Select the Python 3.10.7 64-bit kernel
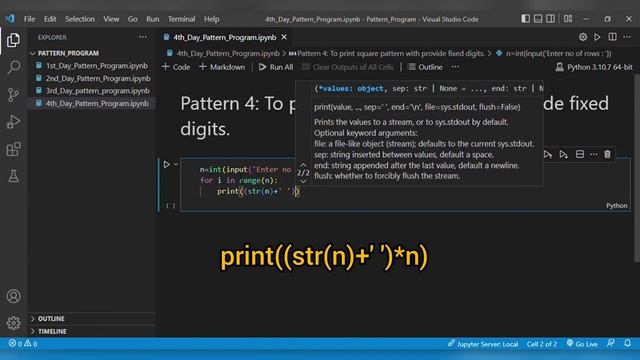The height and width of the screenshot is (360, 640). (x=594, y=67)
